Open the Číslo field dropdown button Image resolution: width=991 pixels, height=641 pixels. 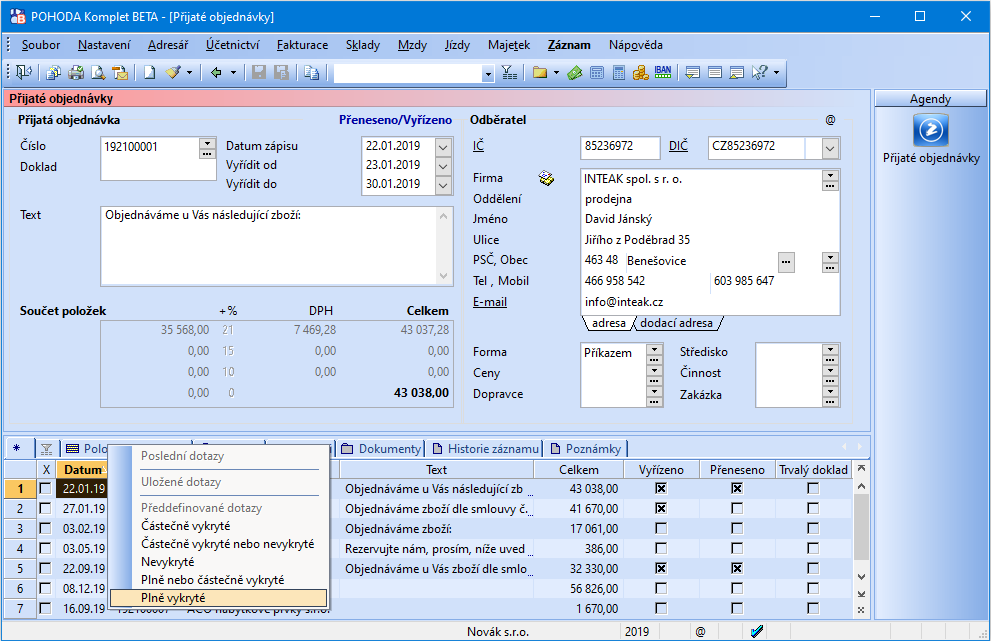click(207, 143)
